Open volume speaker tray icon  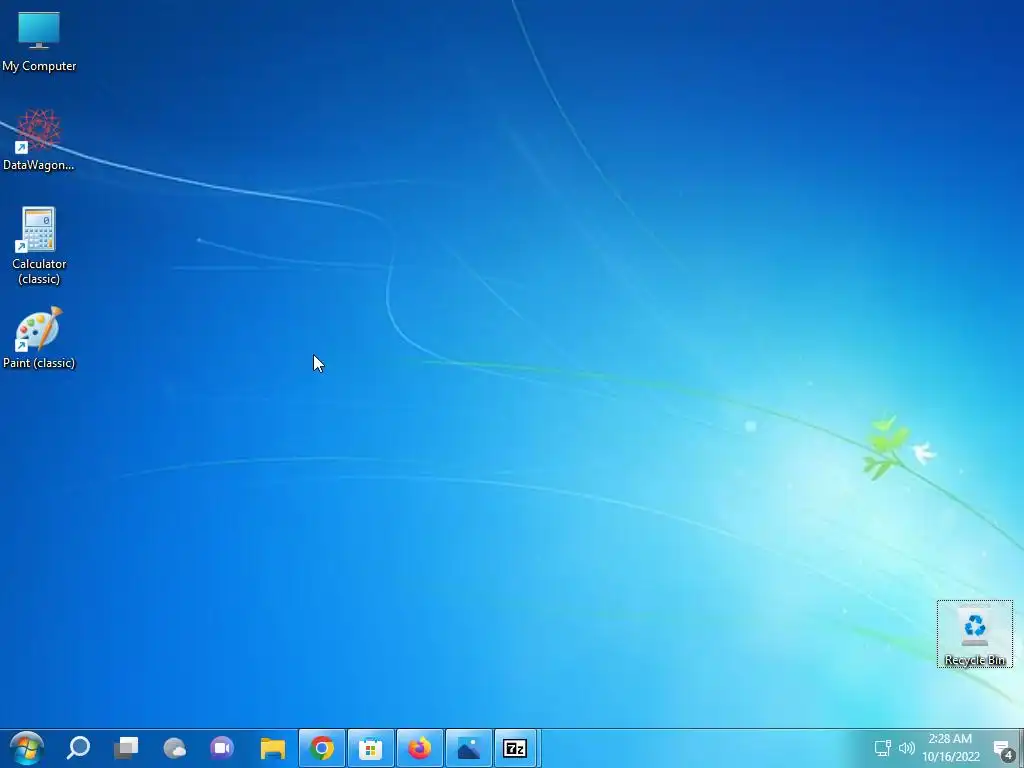pos(906,748)
